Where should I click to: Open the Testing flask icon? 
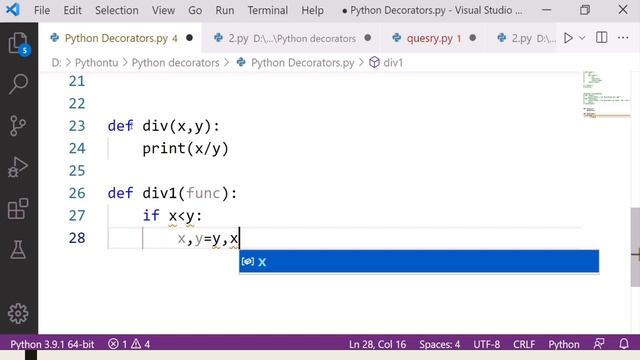18,249
